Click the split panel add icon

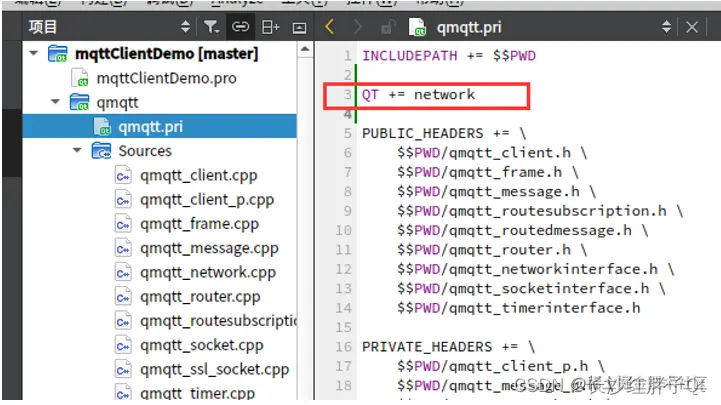point(270,27)
